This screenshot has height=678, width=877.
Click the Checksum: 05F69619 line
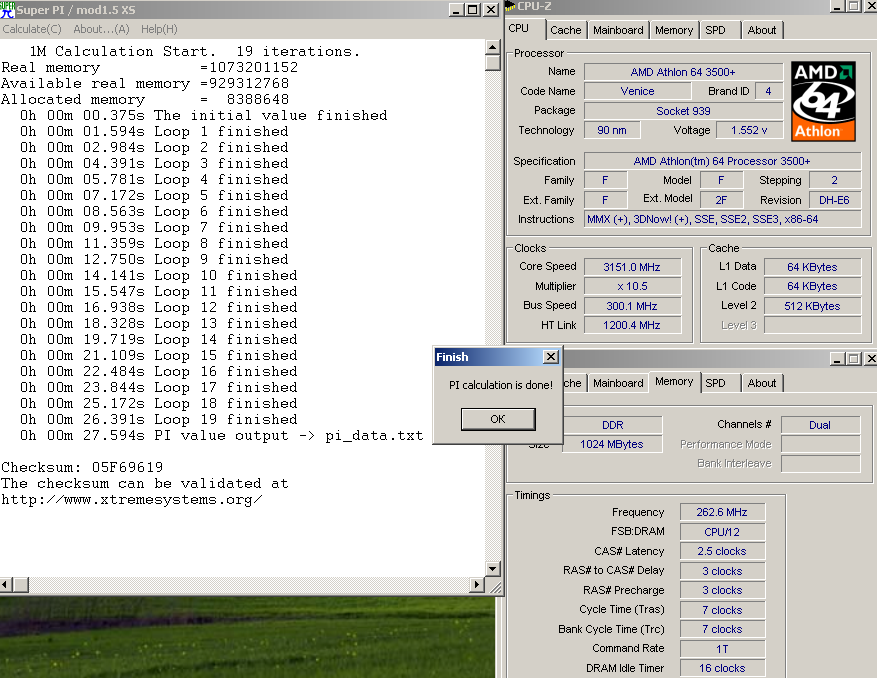click(x=82, y=467)
